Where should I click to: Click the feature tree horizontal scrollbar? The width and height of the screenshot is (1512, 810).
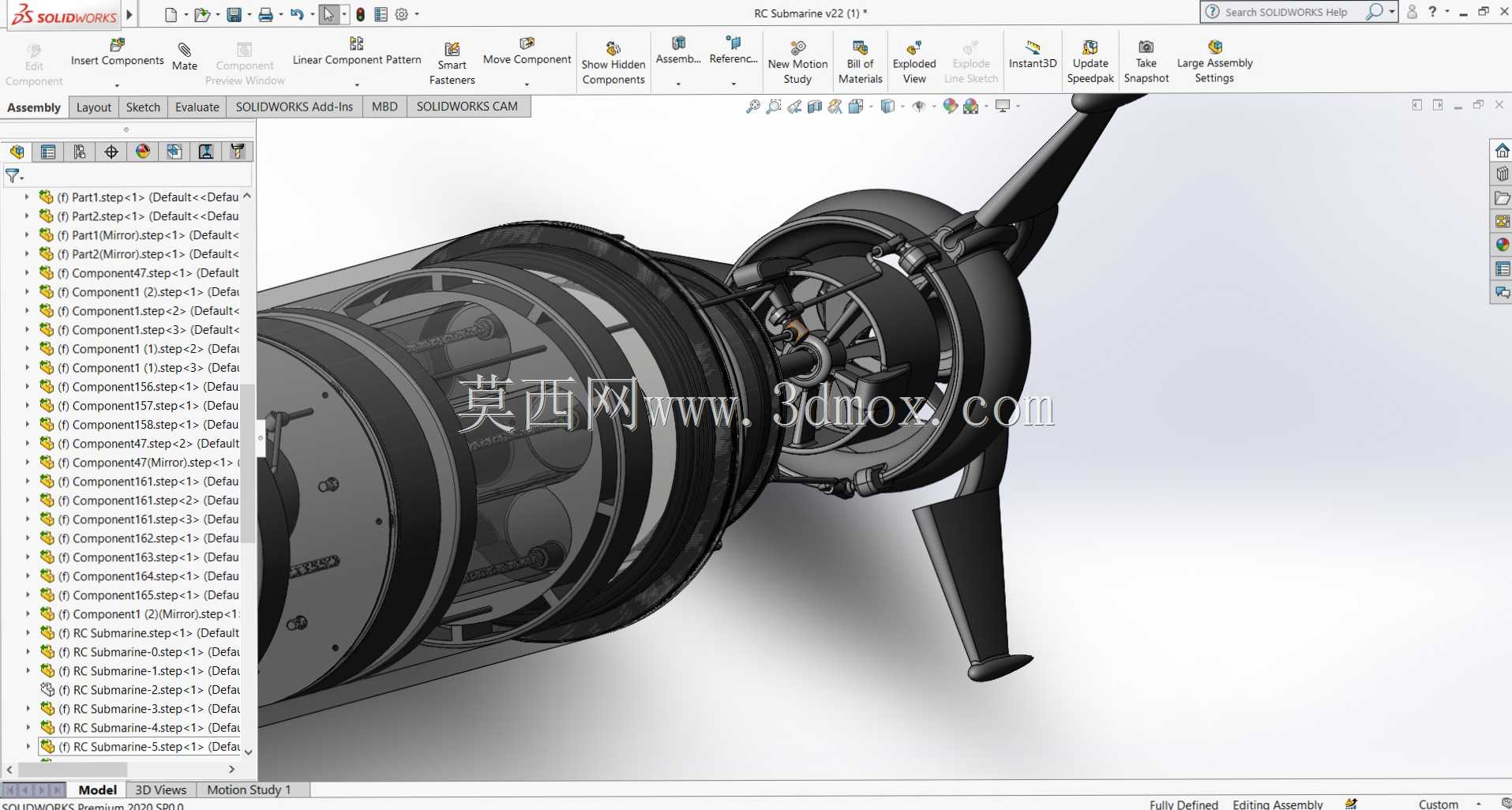point(73,769)
